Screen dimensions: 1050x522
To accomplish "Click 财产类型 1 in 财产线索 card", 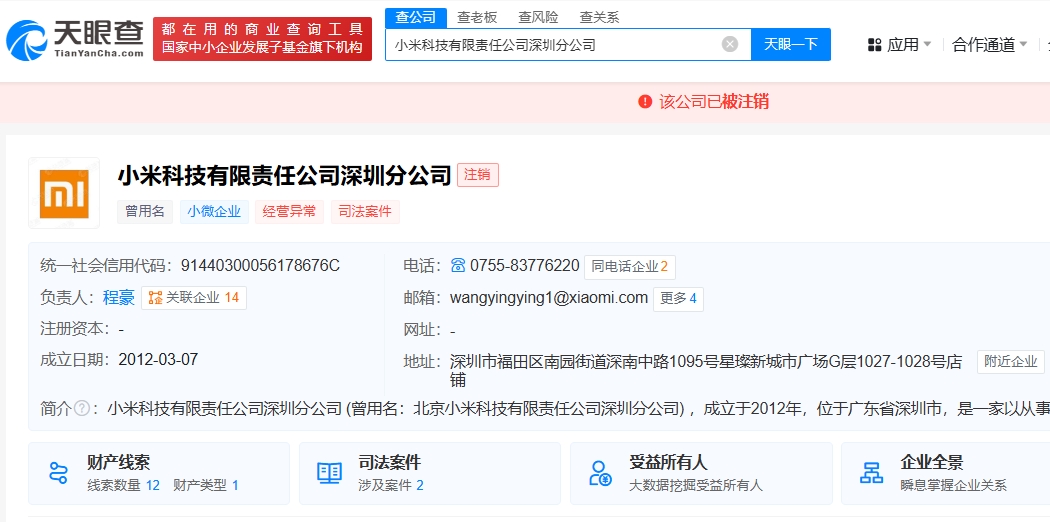I will tap(206, 485).
